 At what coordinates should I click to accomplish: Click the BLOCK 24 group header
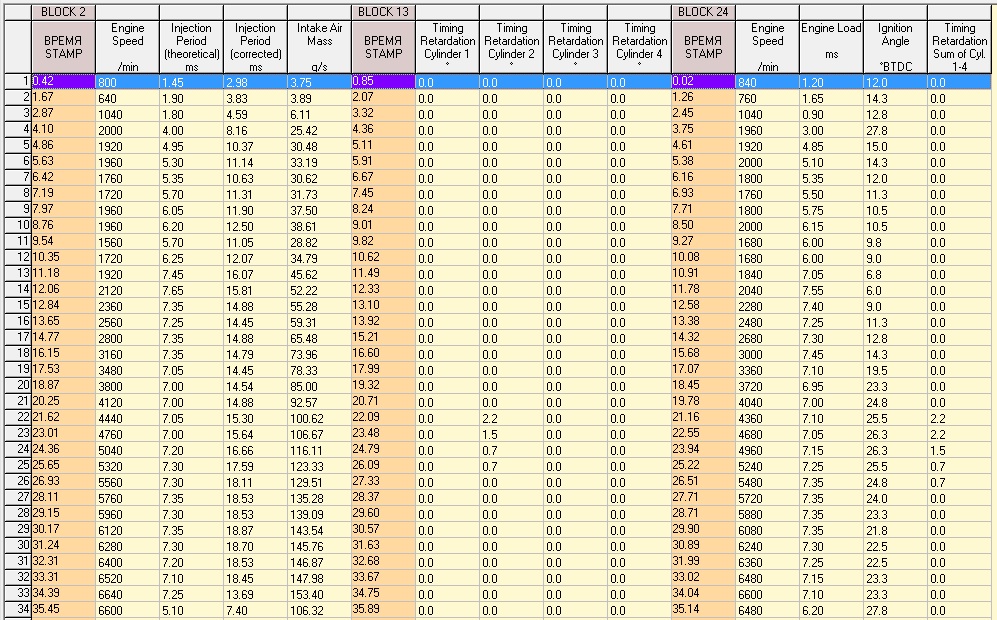point(703,12)
